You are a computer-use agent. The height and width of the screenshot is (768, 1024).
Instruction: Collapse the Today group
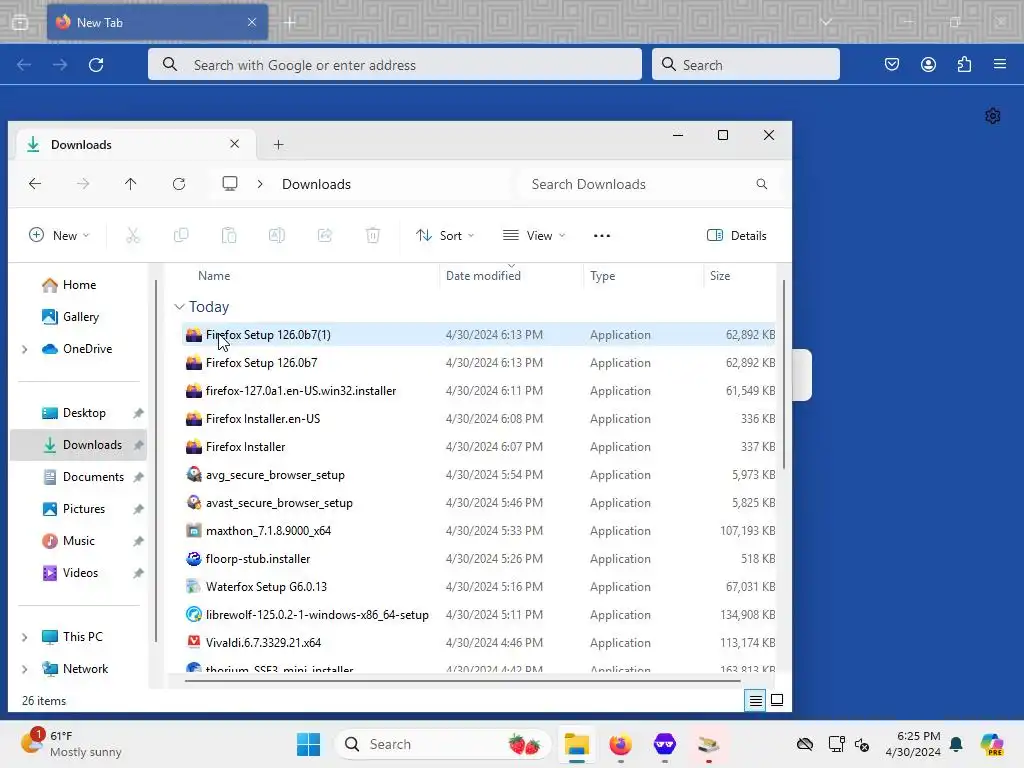179,306
